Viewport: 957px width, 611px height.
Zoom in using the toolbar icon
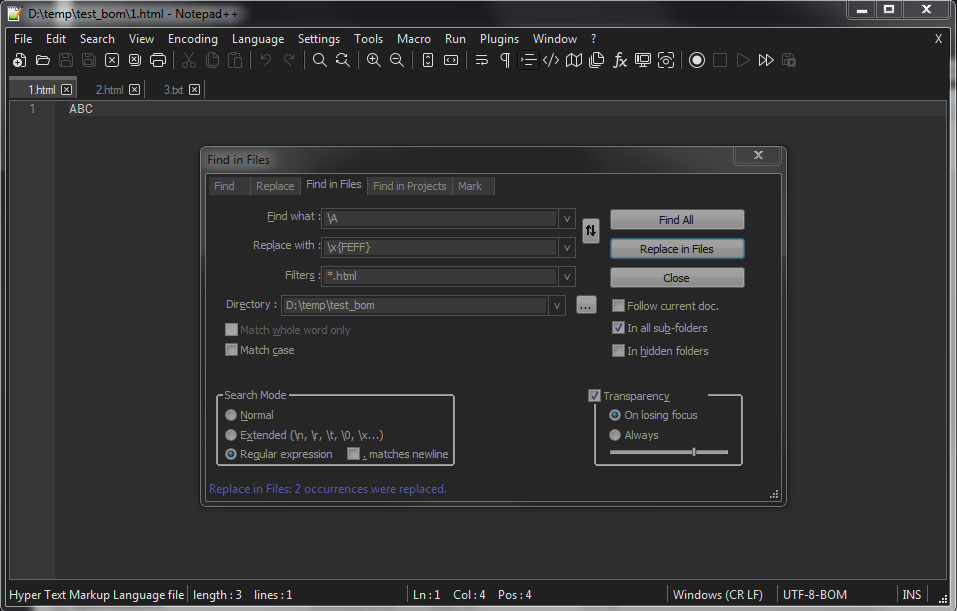tap(374, 60)
